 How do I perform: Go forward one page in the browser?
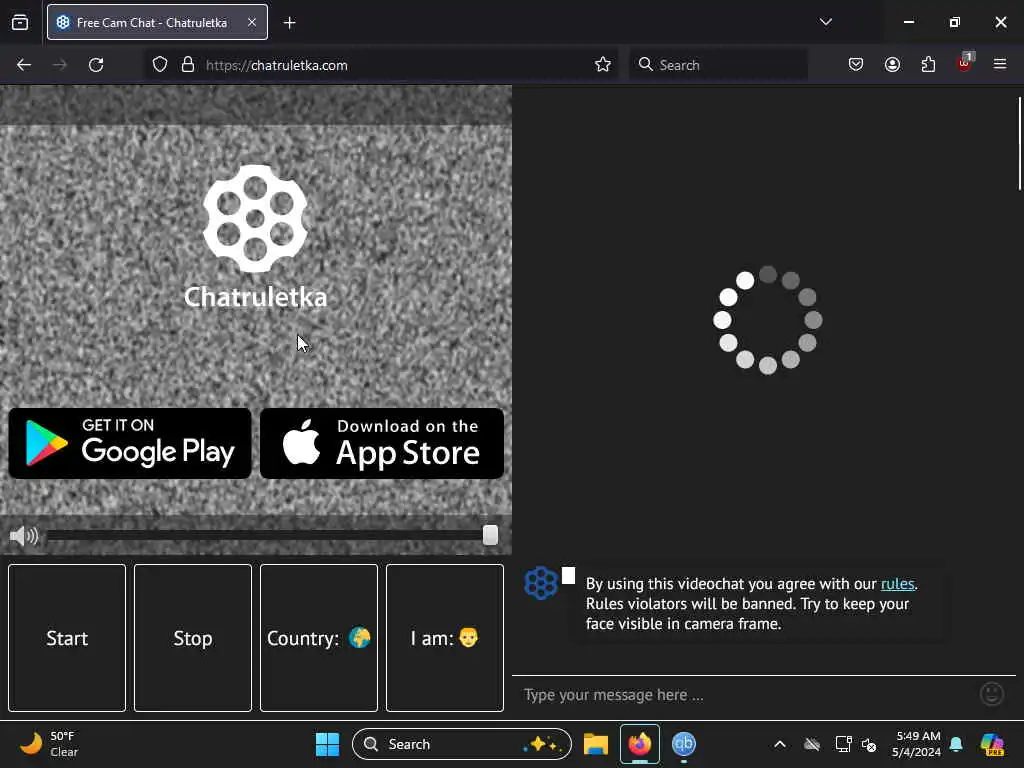[59, 65]
